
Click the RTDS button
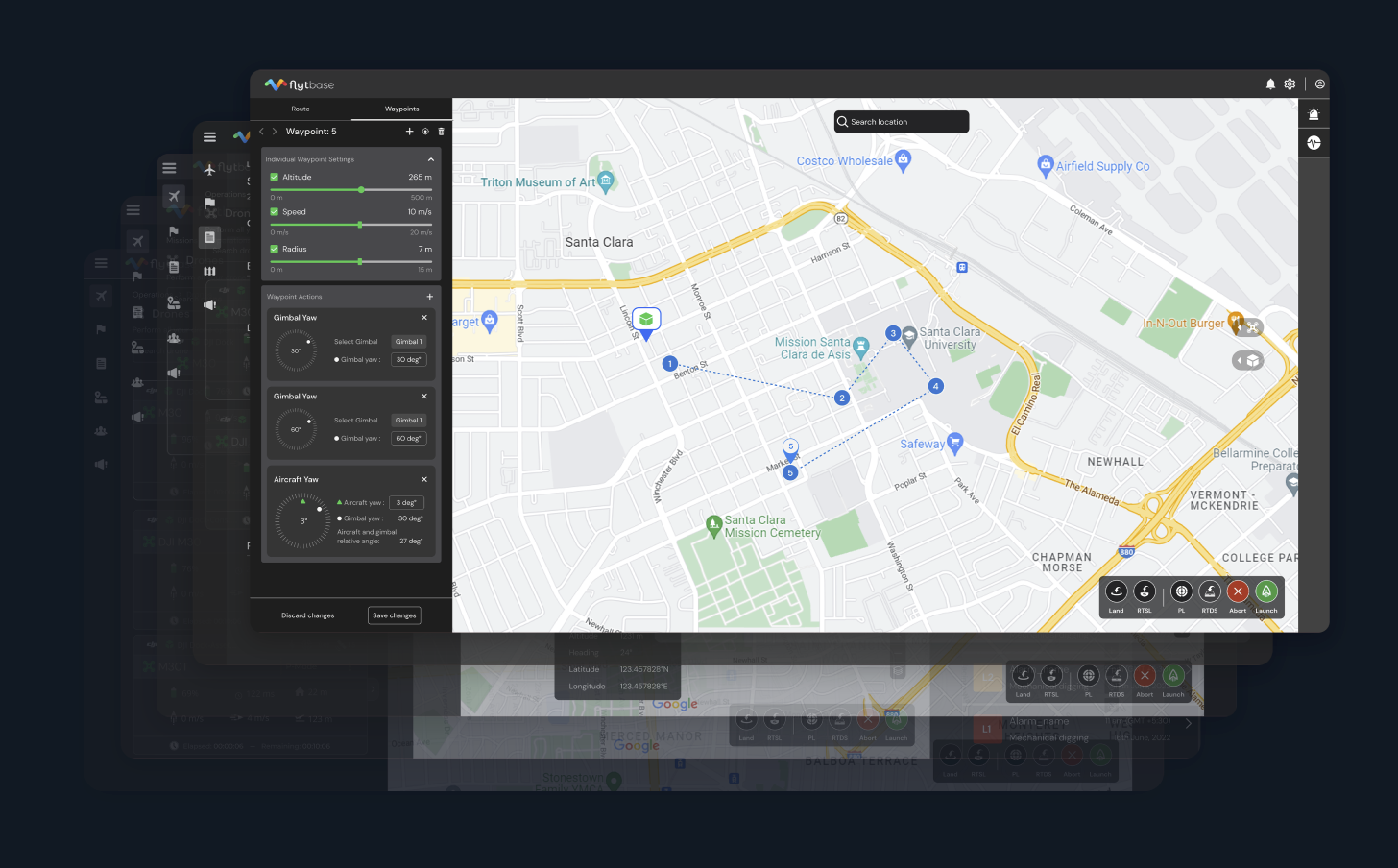click(1210, 591)
